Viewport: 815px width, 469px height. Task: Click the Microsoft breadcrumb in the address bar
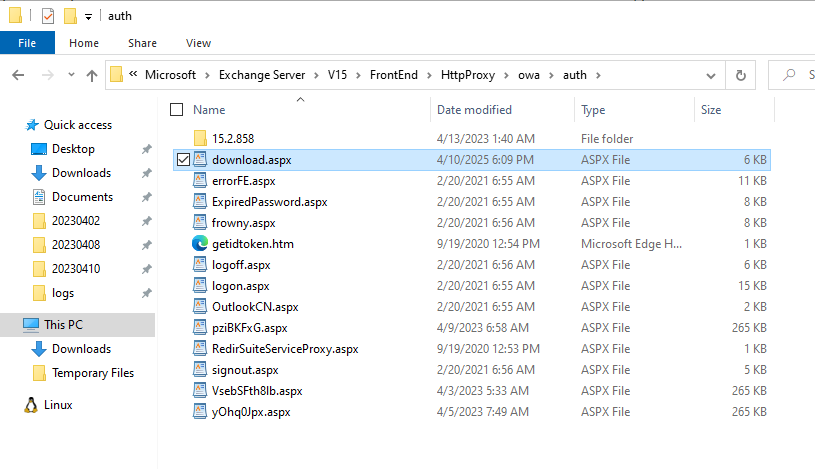coord(170,75)
